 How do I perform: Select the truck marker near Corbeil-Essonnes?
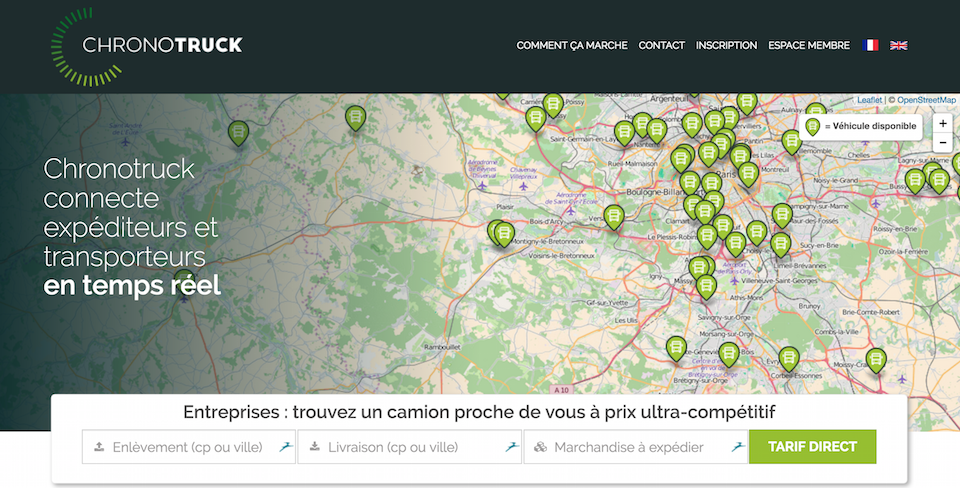click(789, 358)
